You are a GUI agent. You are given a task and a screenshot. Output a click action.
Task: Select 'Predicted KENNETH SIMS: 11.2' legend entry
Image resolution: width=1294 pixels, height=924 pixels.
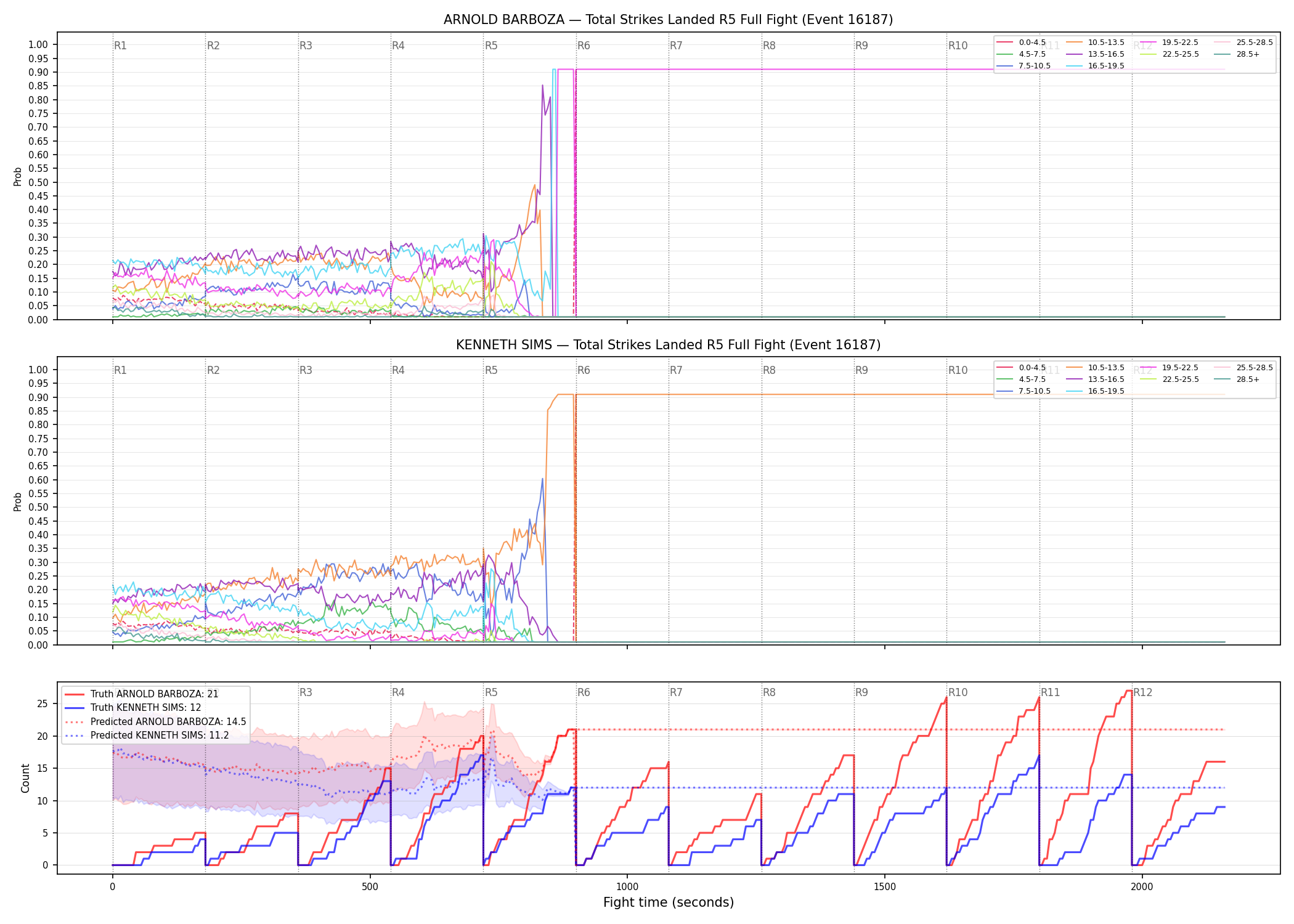[147, 736]
